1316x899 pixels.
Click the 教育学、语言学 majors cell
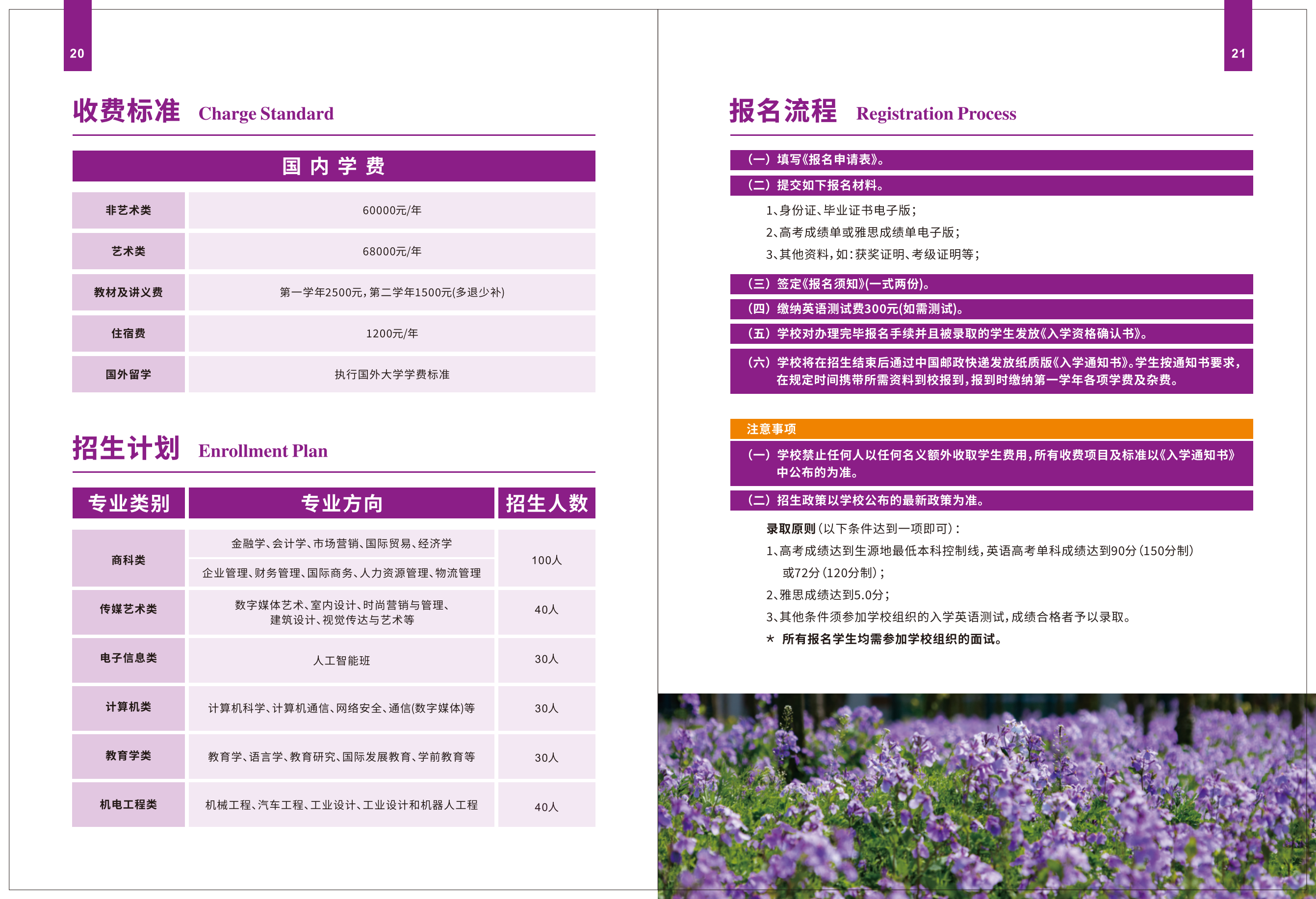tap(341, 757)
